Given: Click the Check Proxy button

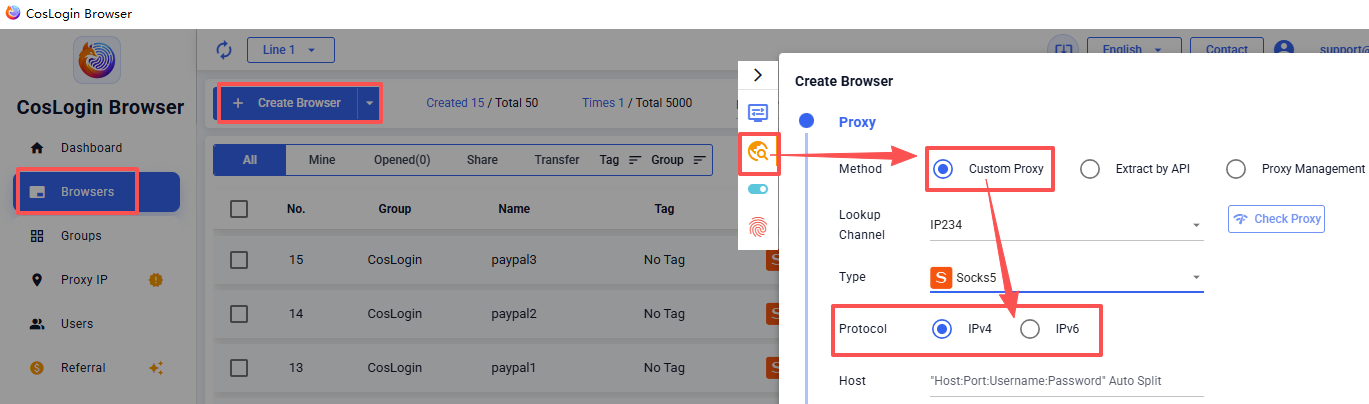Looking at the screenshot, I should click(1277, 219).
